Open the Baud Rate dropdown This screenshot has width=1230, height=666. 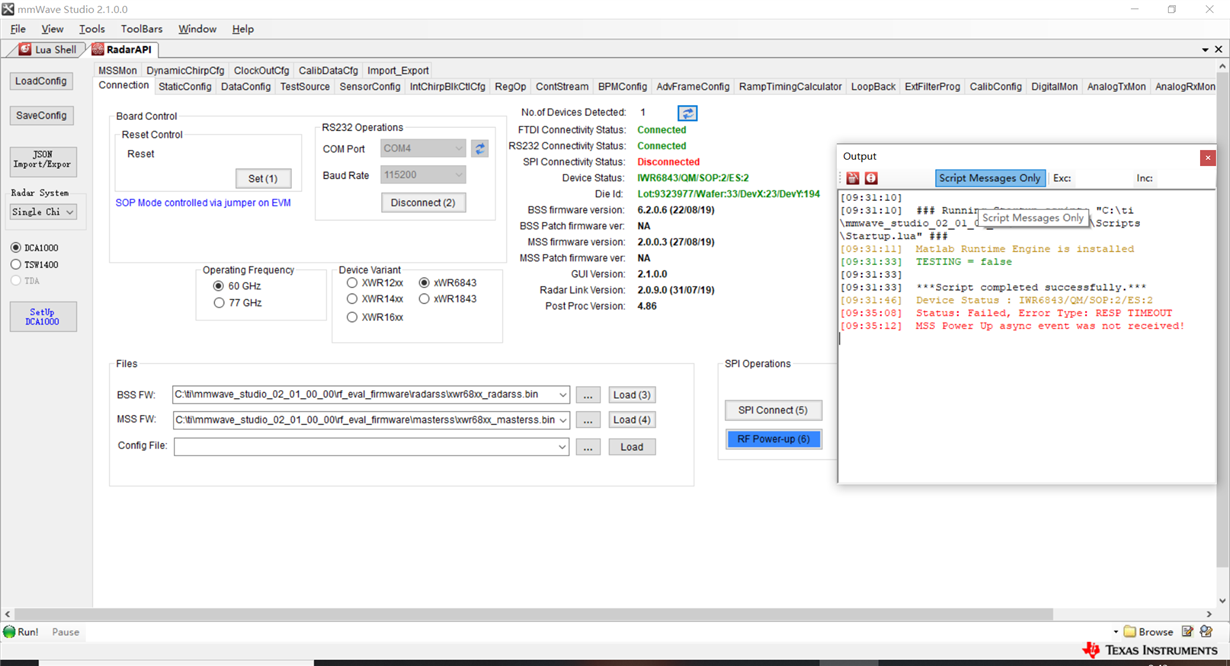click(x=423, y=175)
